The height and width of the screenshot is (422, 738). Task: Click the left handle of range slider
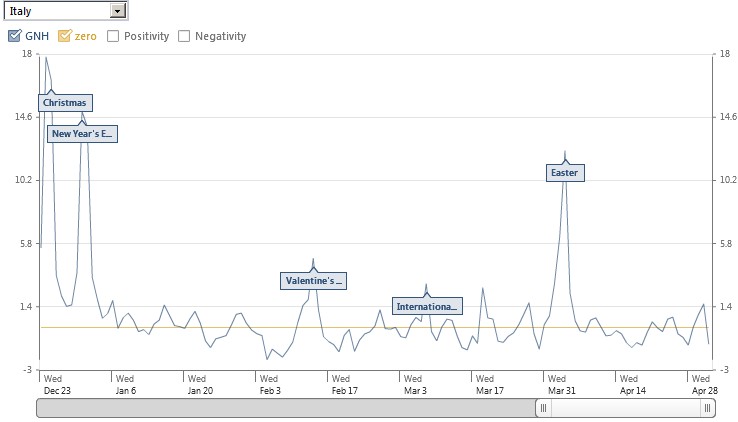(543, 408)
